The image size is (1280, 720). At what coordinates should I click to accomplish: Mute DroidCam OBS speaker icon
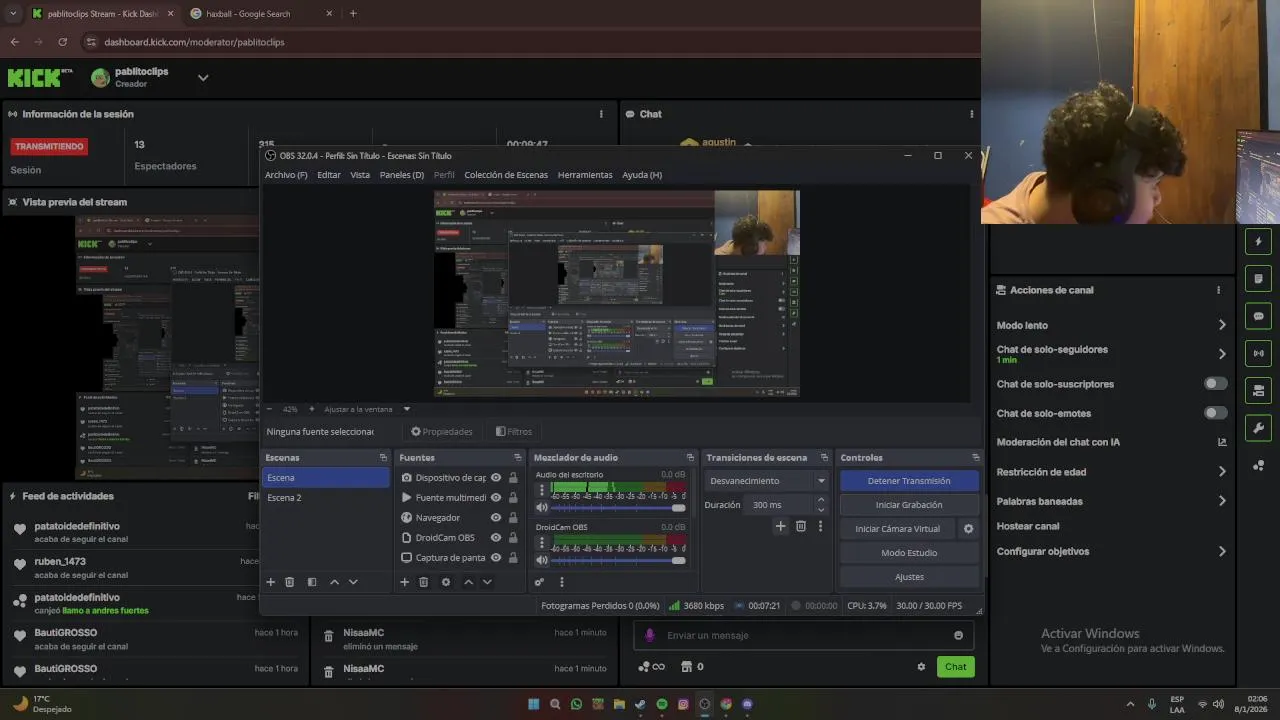542,561
